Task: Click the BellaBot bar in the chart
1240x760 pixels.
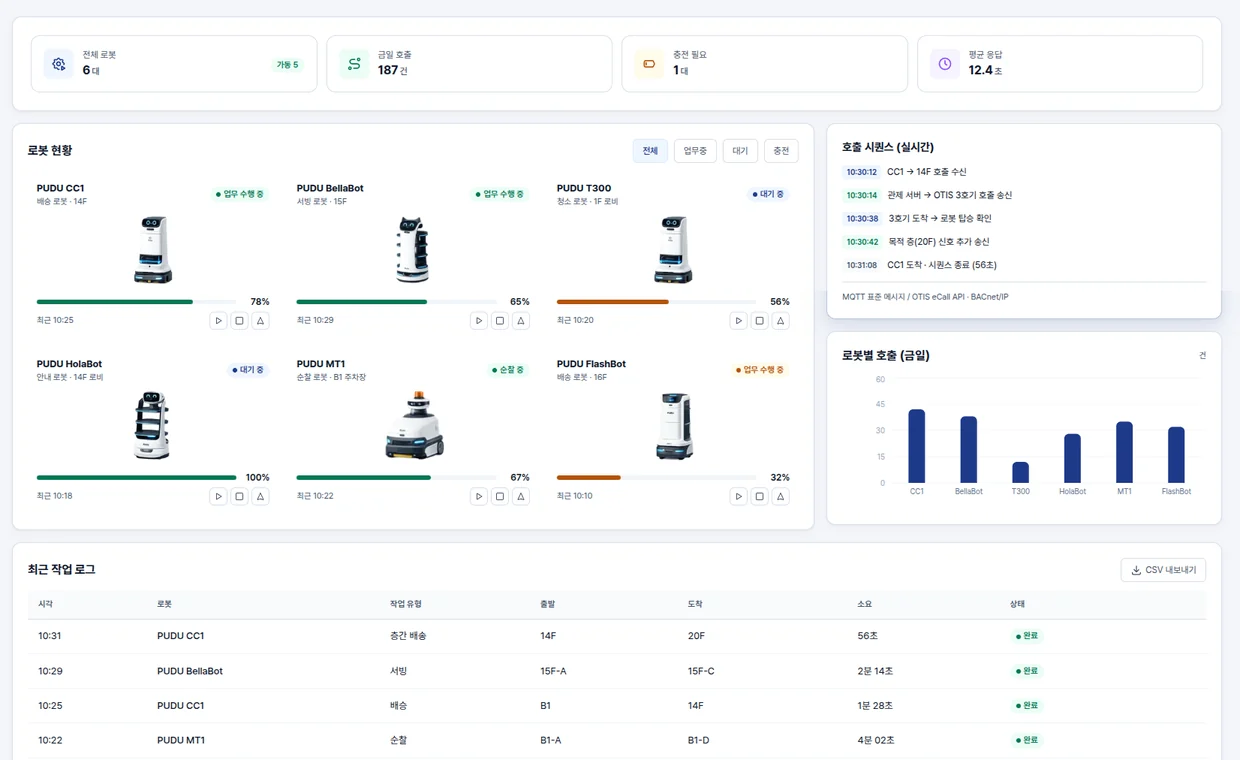Action: 968,450
